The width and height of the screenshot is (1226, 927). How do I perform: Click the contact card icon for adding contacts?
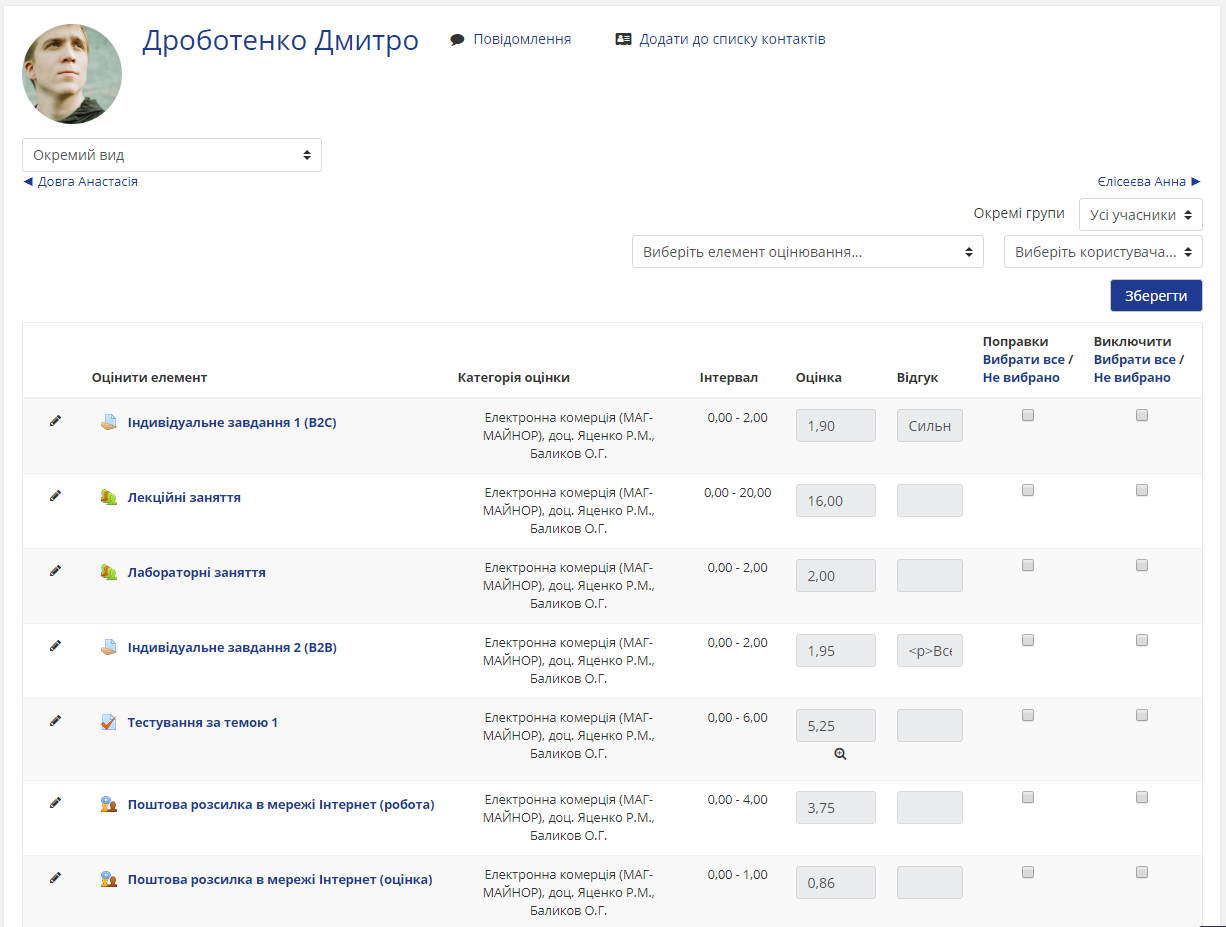[x=623, y=40]
